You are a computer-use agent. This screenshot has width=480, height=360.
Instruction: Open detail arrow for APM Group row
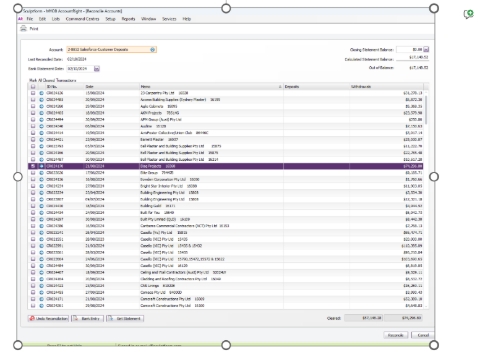(41, 120)
